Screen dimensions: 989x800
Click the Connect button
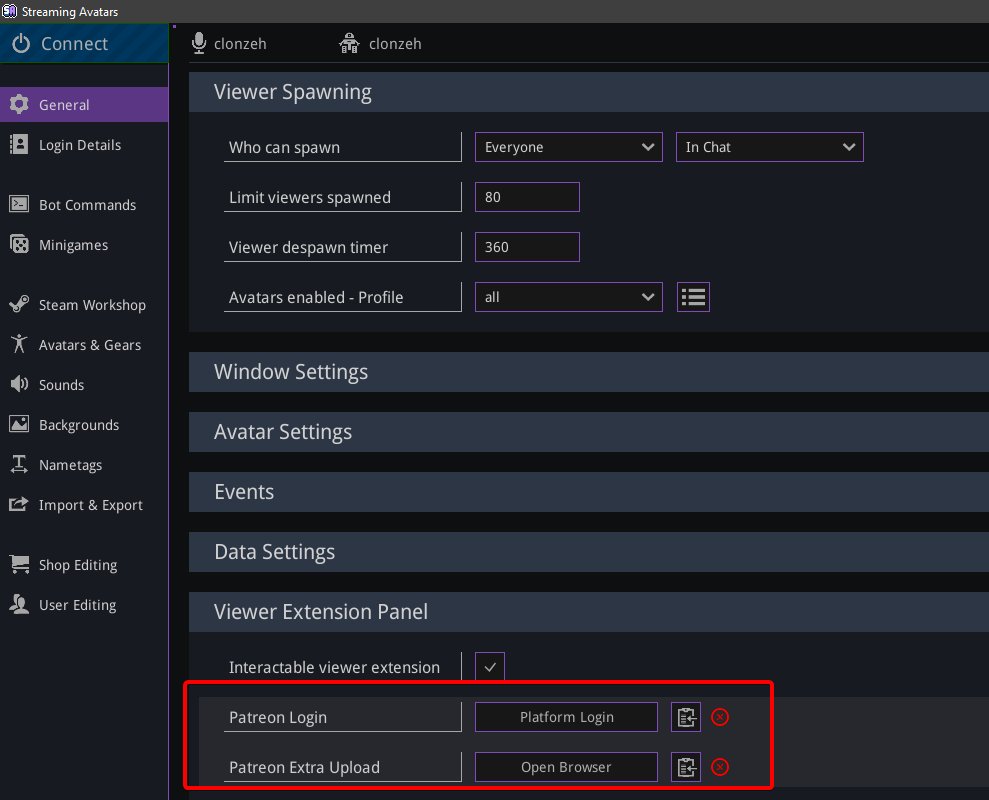coord(84,44)
